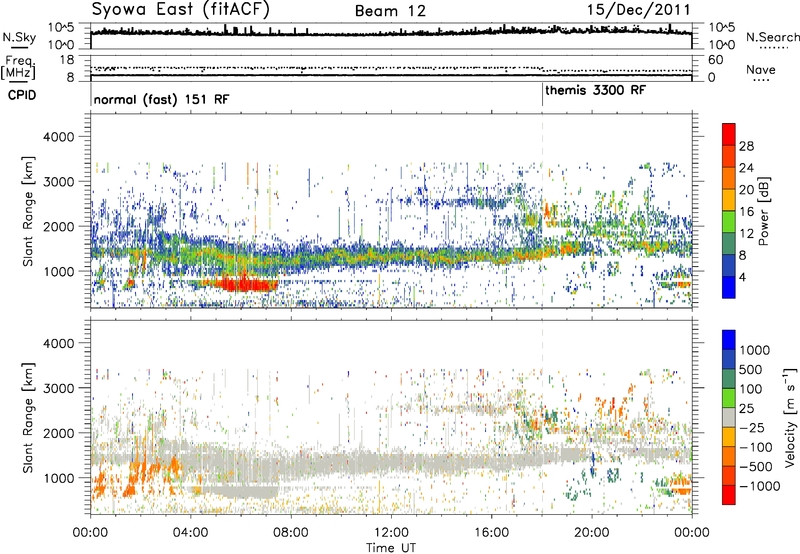Click the '28' power colorbar tick
This screenshot has height=554, width=800.
746,146
